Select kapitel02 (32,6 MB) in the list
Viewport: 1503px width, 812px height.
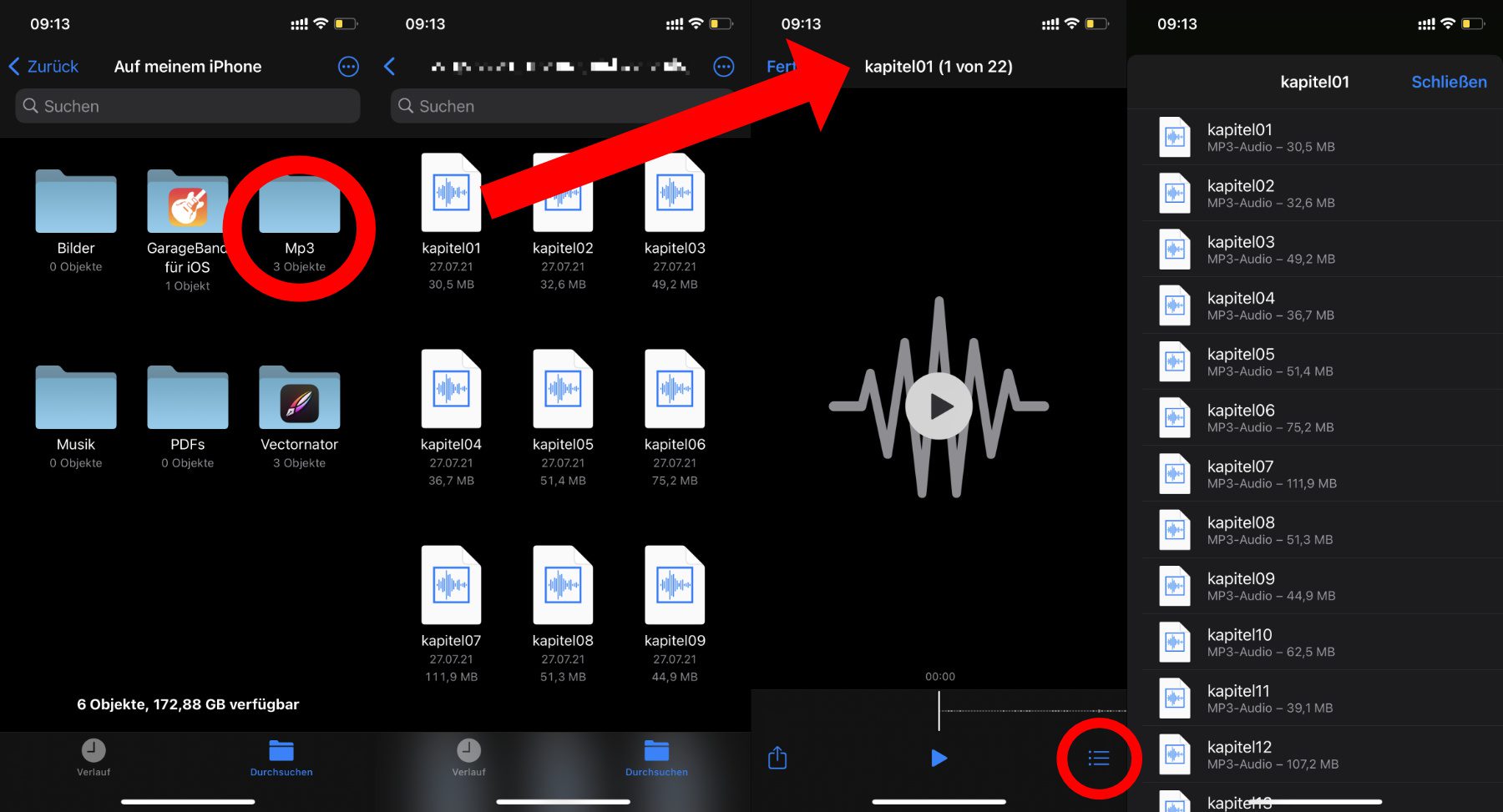point(1323,193)
